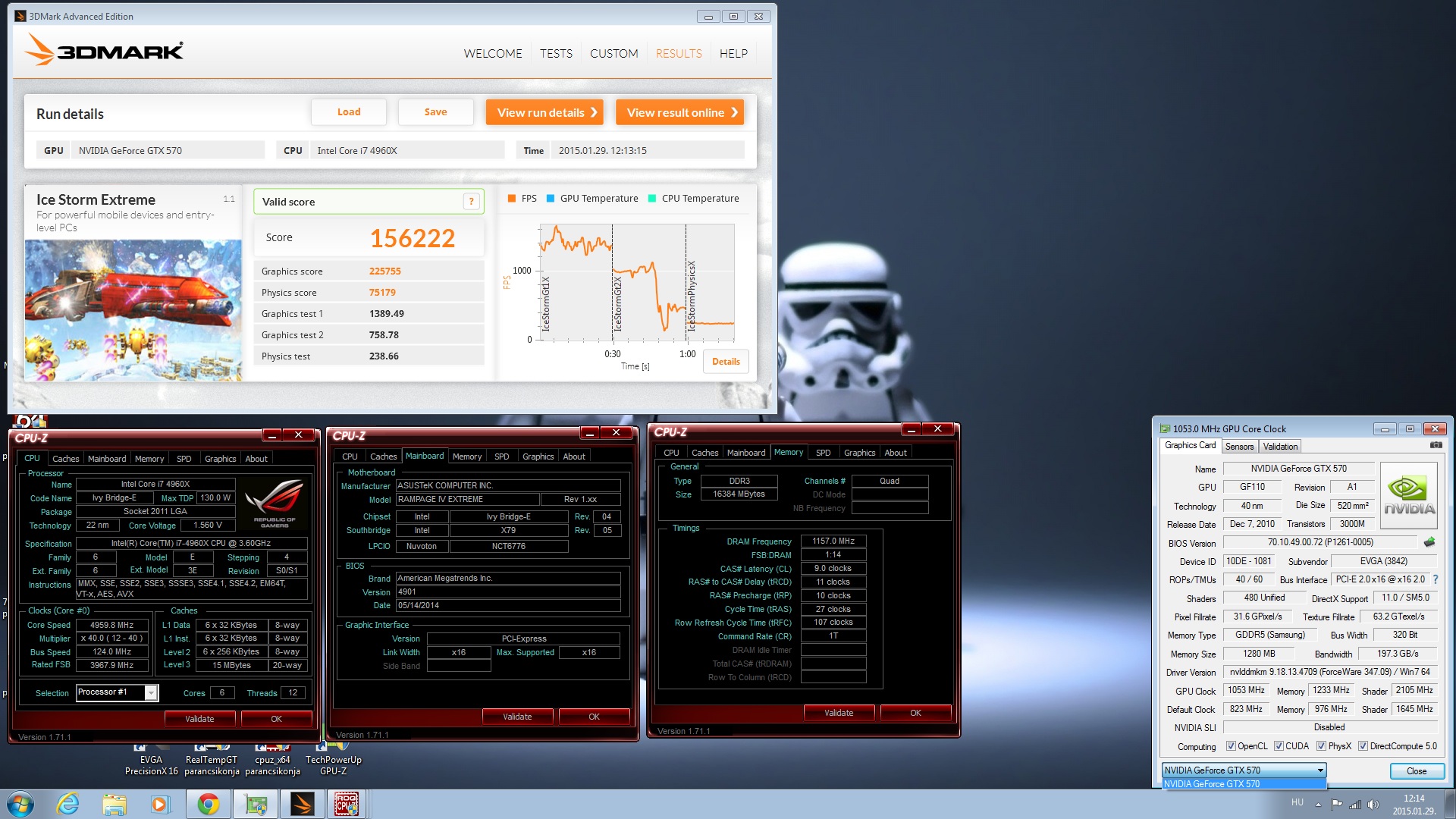Screen dimensions: 1456x819
Task: Open the volume speaker tray icon
Action: pyautogui.click(x=1373, y=804)
